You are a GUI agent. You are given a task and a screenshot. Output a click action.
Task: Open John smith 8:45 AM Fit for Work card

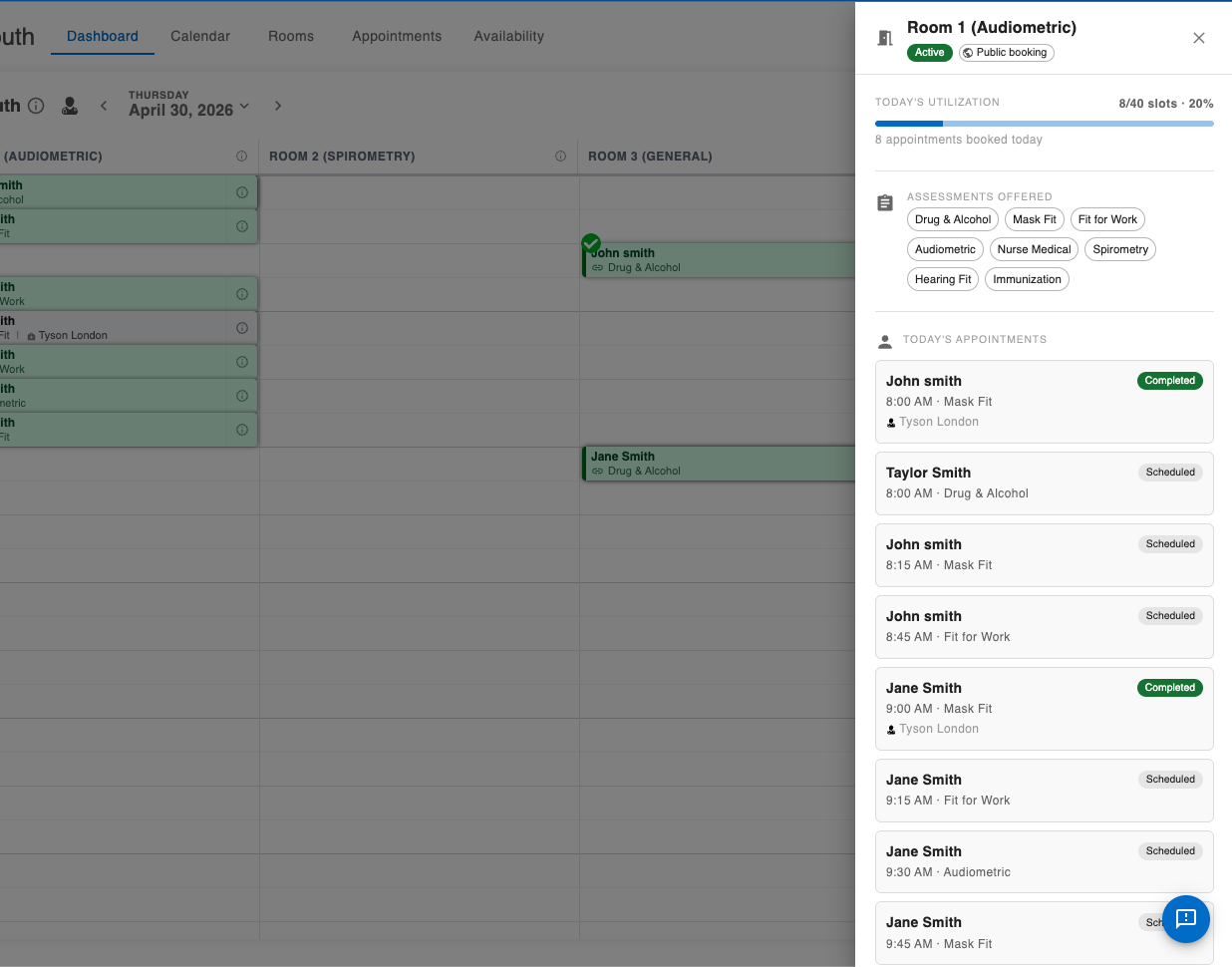pos(1045,627)
